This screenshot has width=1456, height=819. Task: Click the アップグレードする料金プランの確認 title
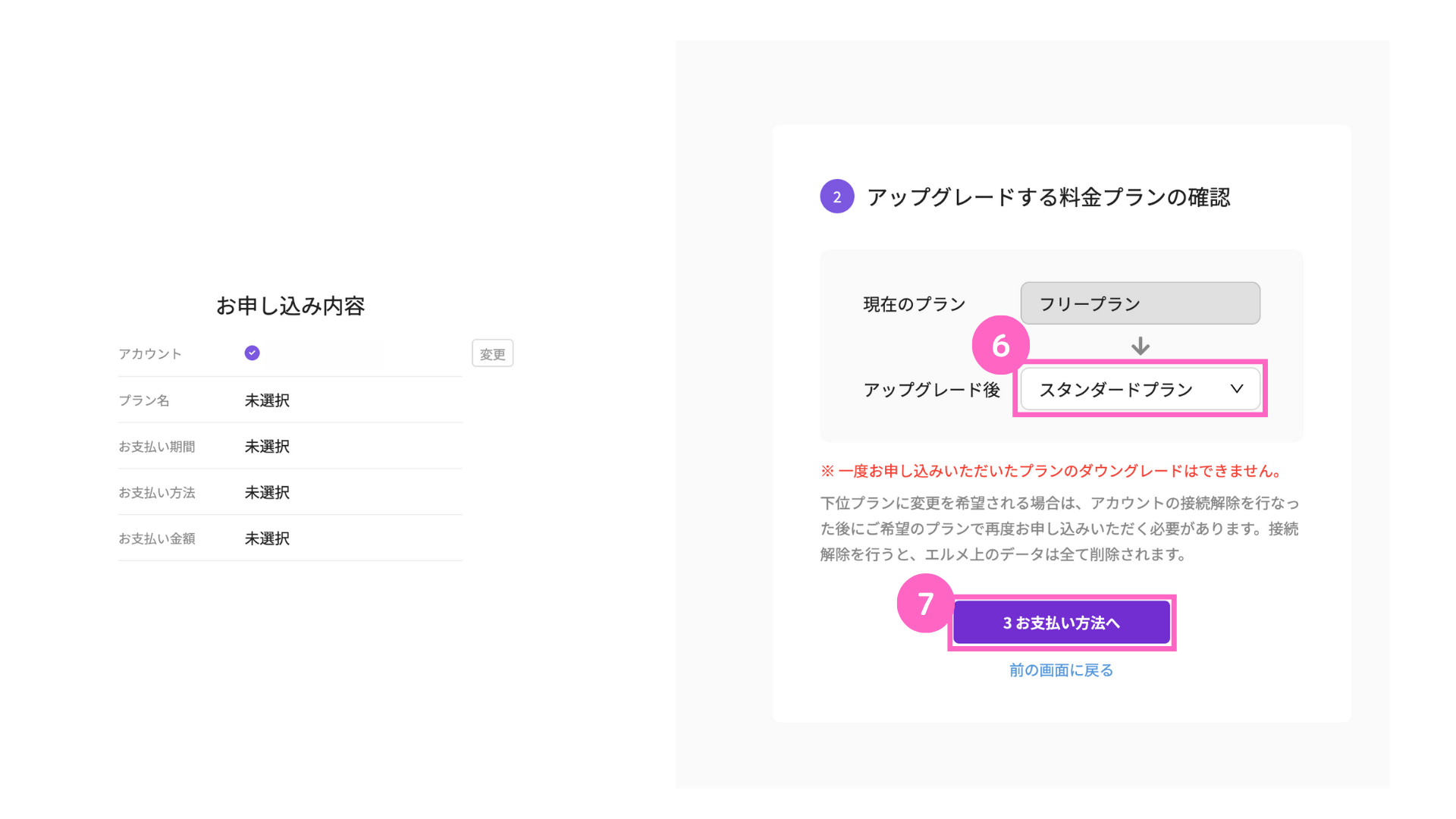point(1048,197)
